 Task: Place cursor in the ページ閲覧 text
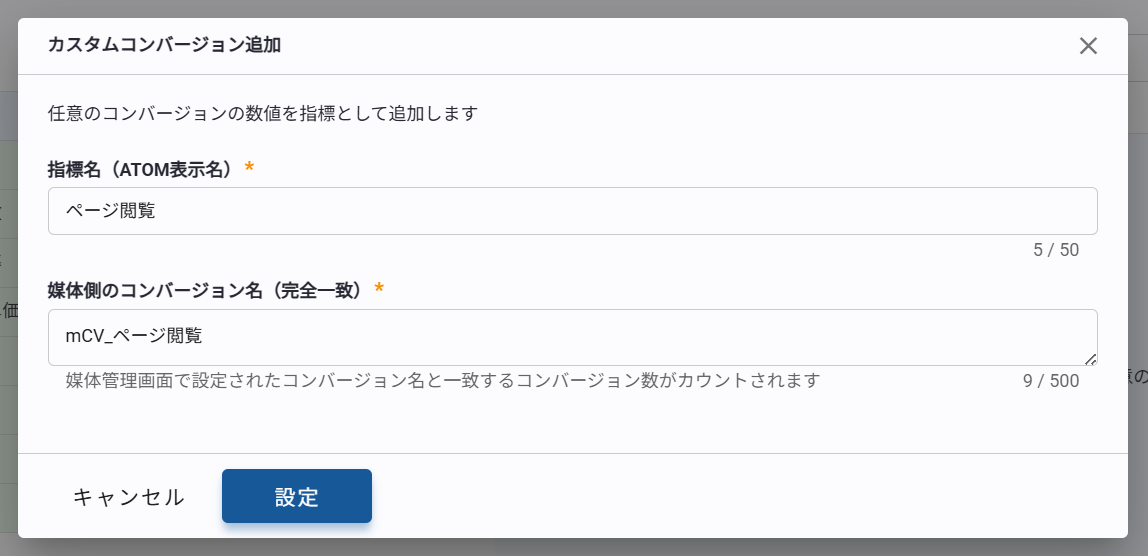point(110,212)
